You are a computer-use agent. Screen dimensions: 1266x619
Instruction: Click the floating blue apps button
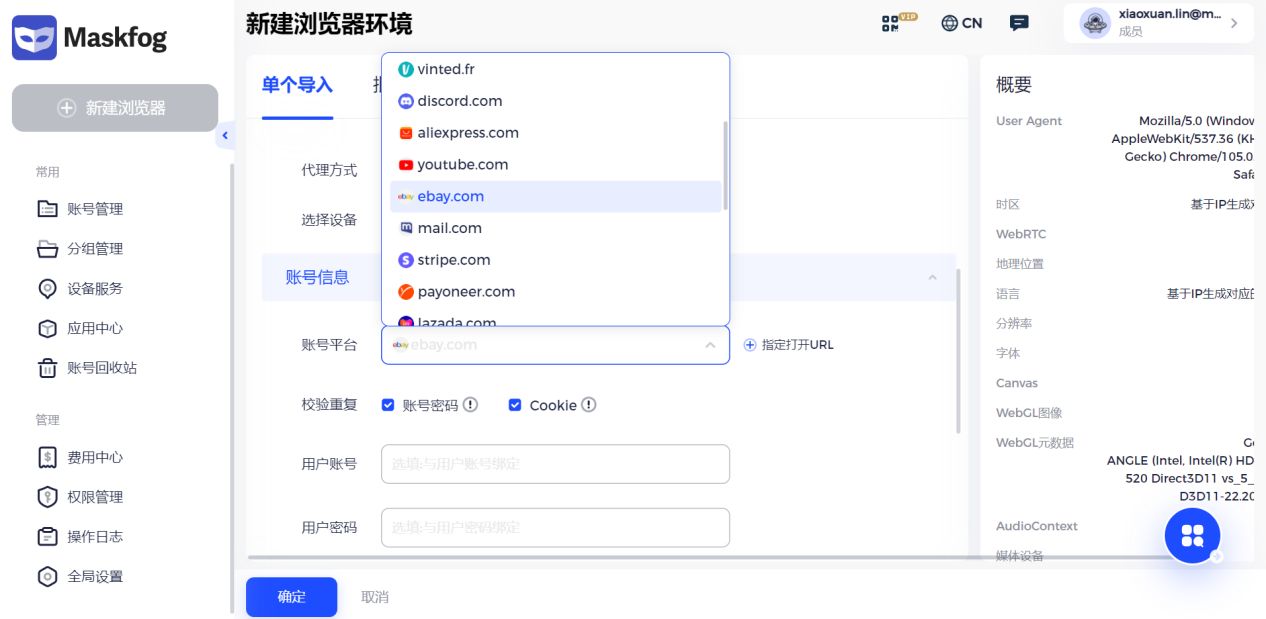(1192, 536)
